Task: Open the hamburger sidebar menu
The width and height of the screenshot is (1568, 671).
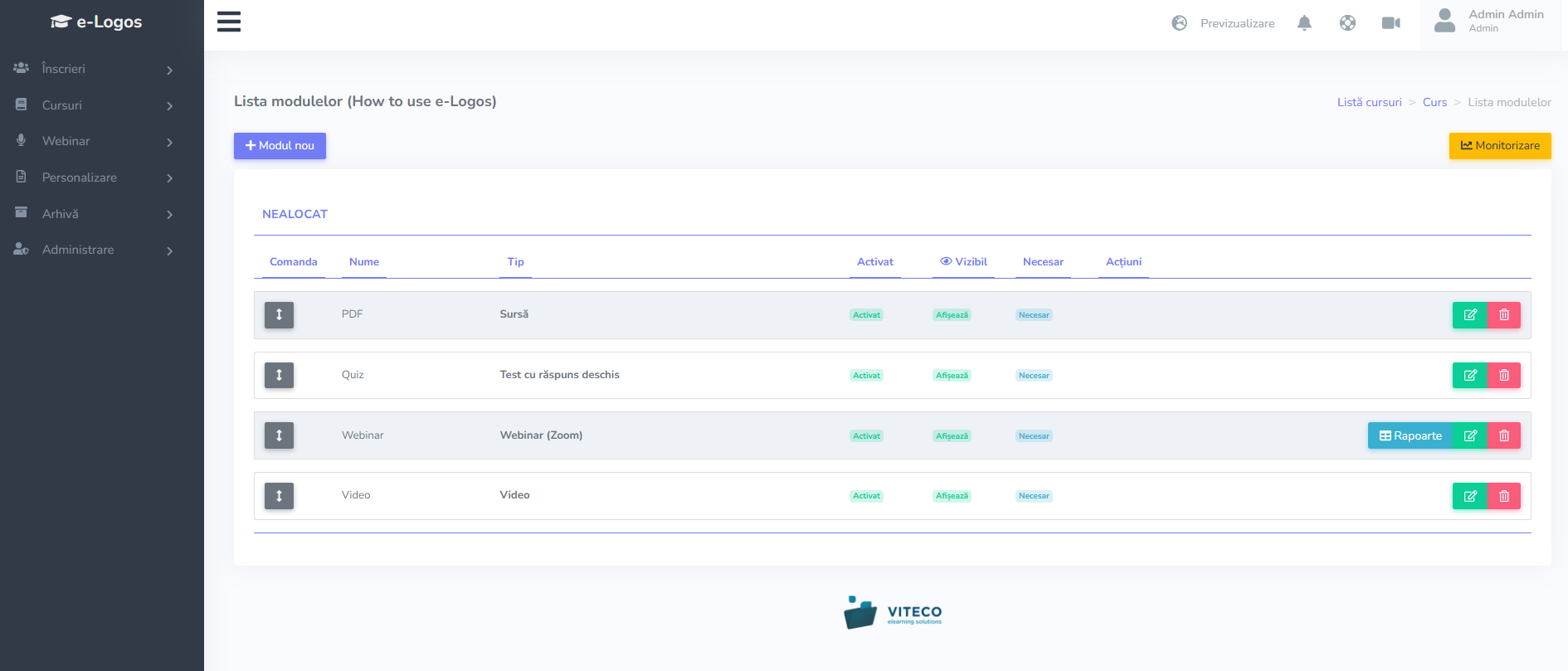Action: tap(229, 22)
